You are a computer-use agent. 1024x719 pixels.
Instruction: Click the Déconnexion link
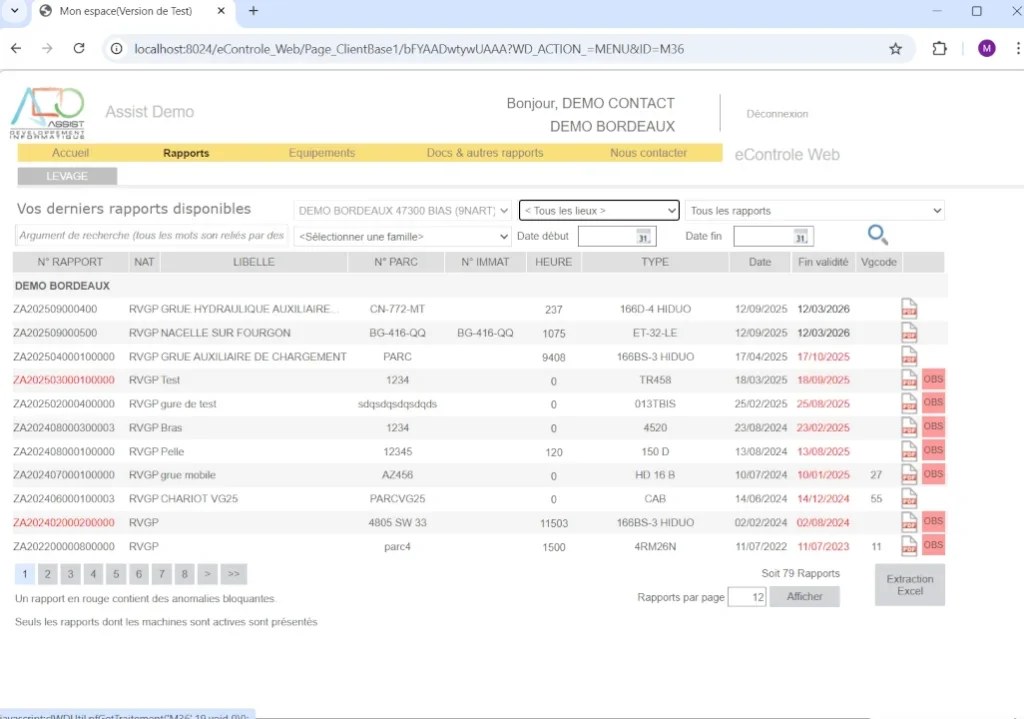click(x=777, y=114)
